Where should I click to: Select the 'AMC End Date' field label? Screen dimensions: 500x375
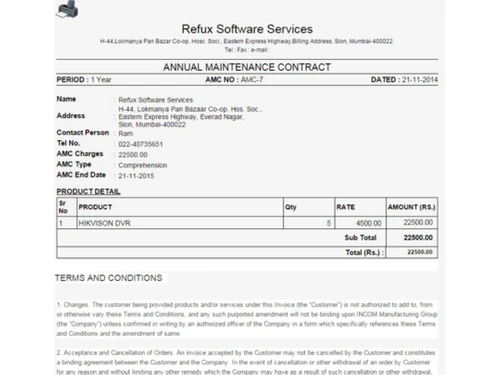[81, 175]
